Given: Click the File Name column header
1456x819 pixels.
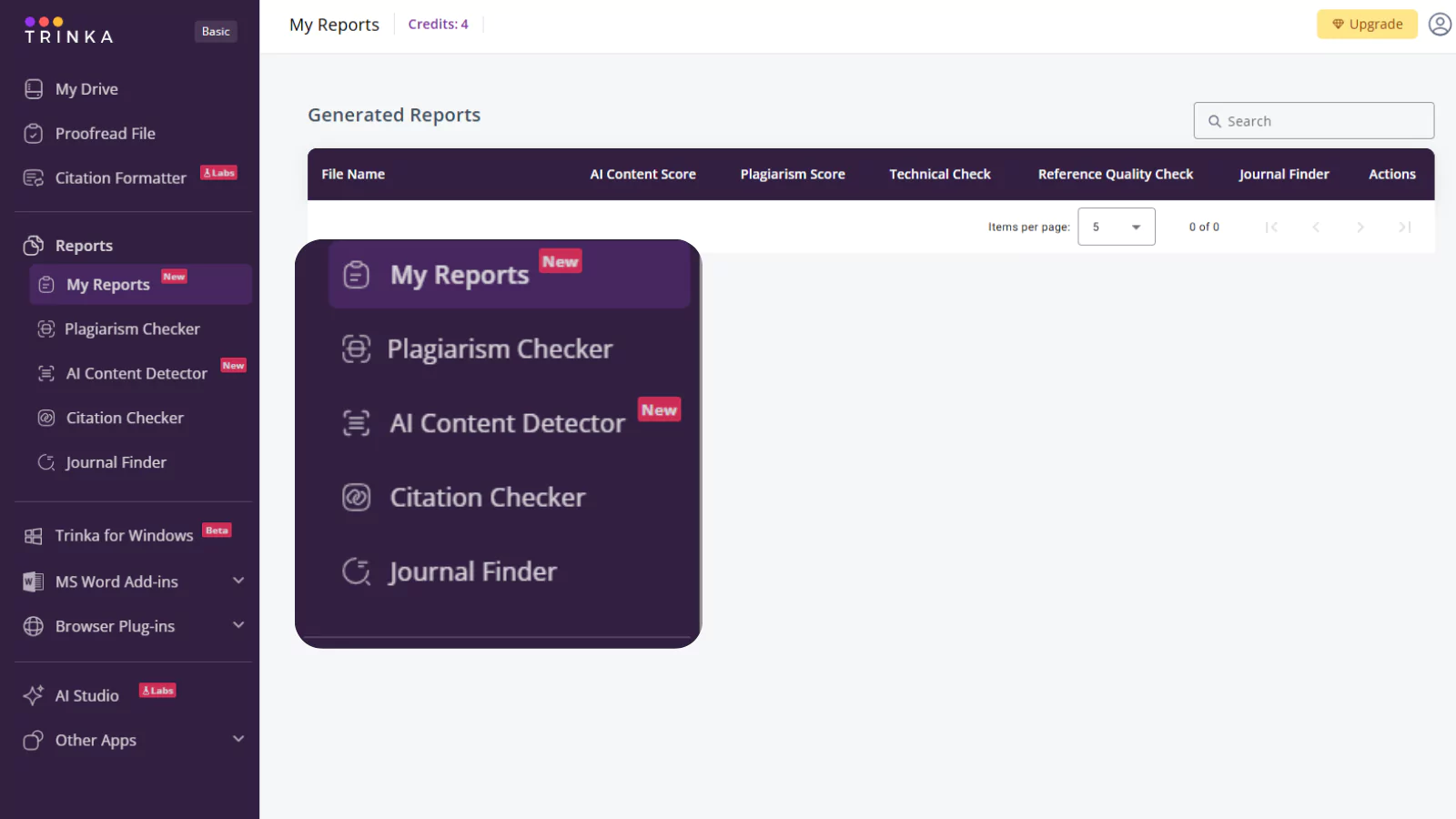Looking at the screenshot, I should [x=353, y=174].
